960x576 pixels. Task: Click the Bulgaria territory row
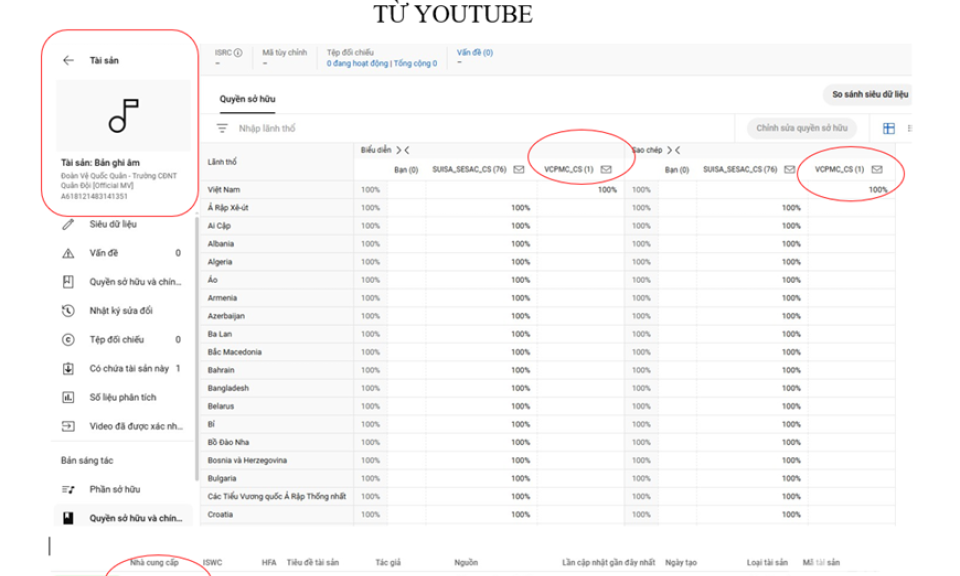tap(547, 479)
